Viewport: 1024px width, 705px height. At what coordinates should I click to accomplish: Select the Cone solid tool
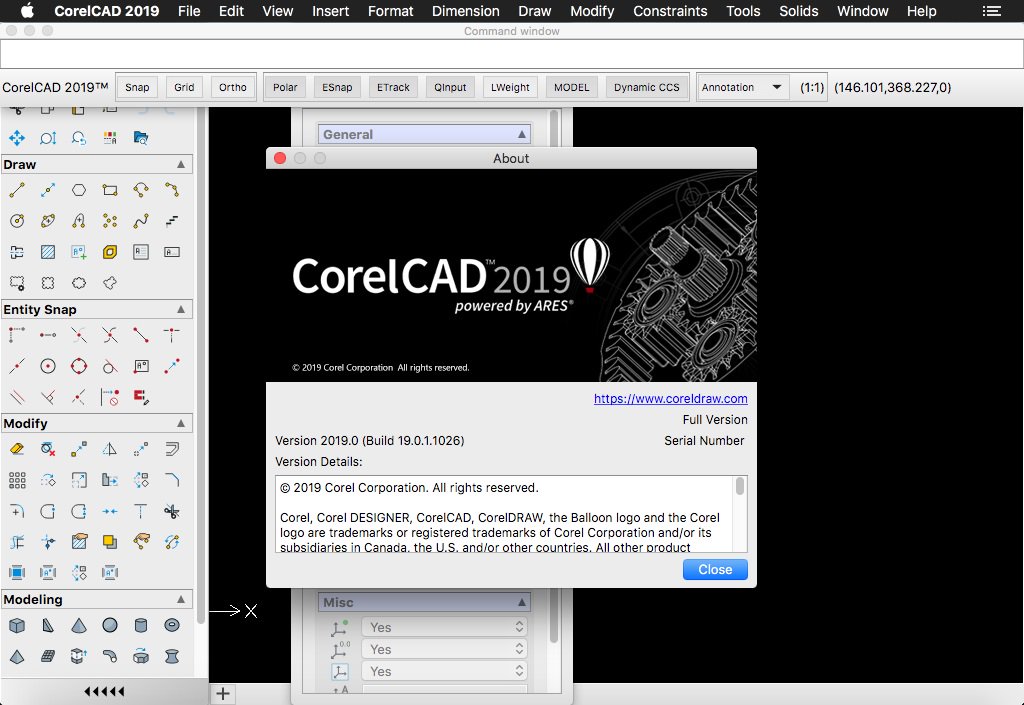tap(79, 625)
